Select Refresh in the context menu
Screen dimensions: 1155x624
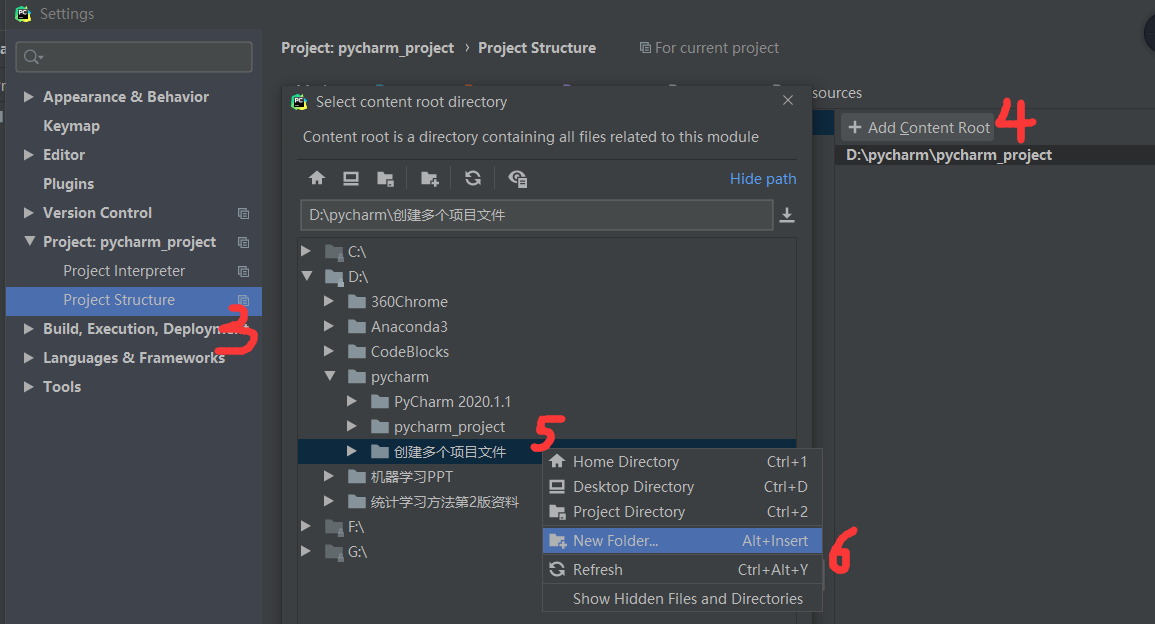click(597, 570)
